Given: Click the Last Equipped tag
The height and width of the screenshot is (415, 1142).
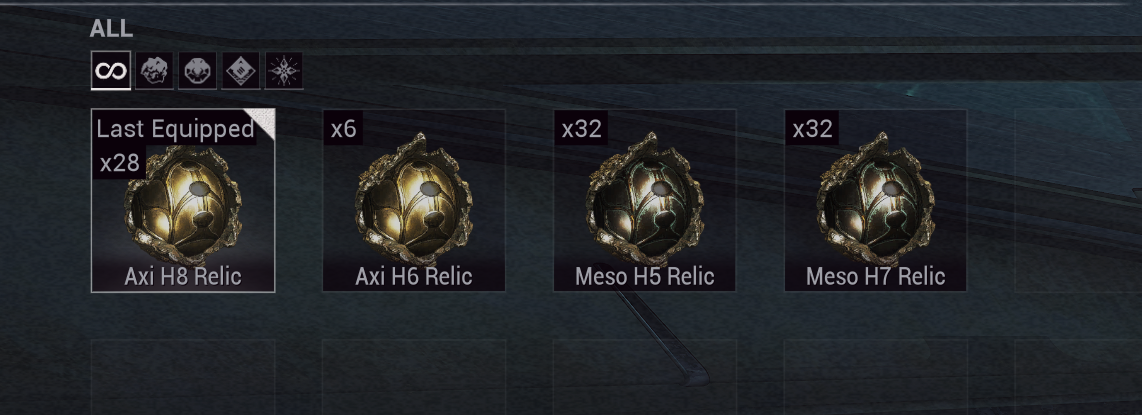Looking at the screenshot, I should [x=175, y=129].
